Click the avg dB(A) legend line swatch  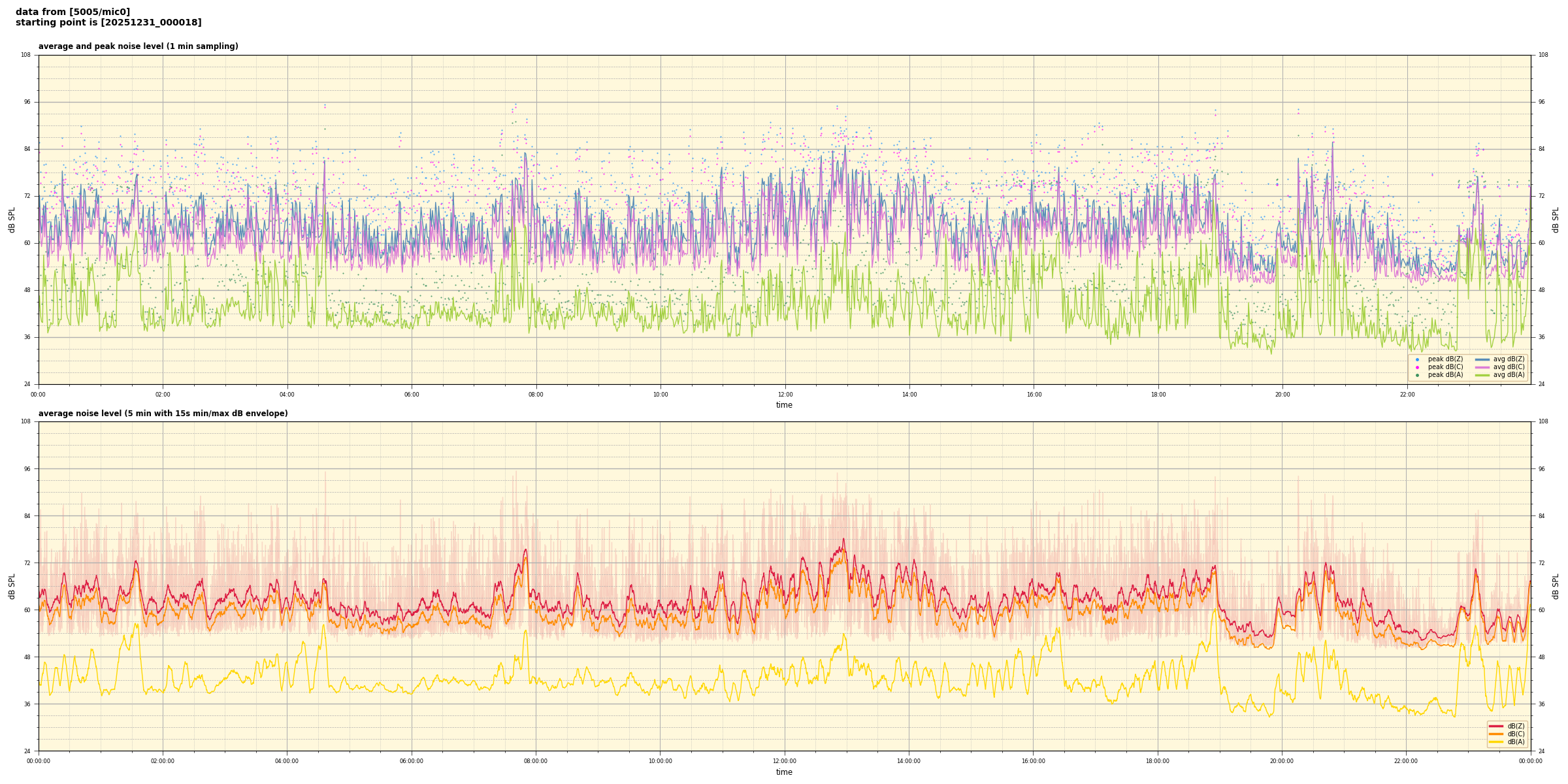(1482, 375)
